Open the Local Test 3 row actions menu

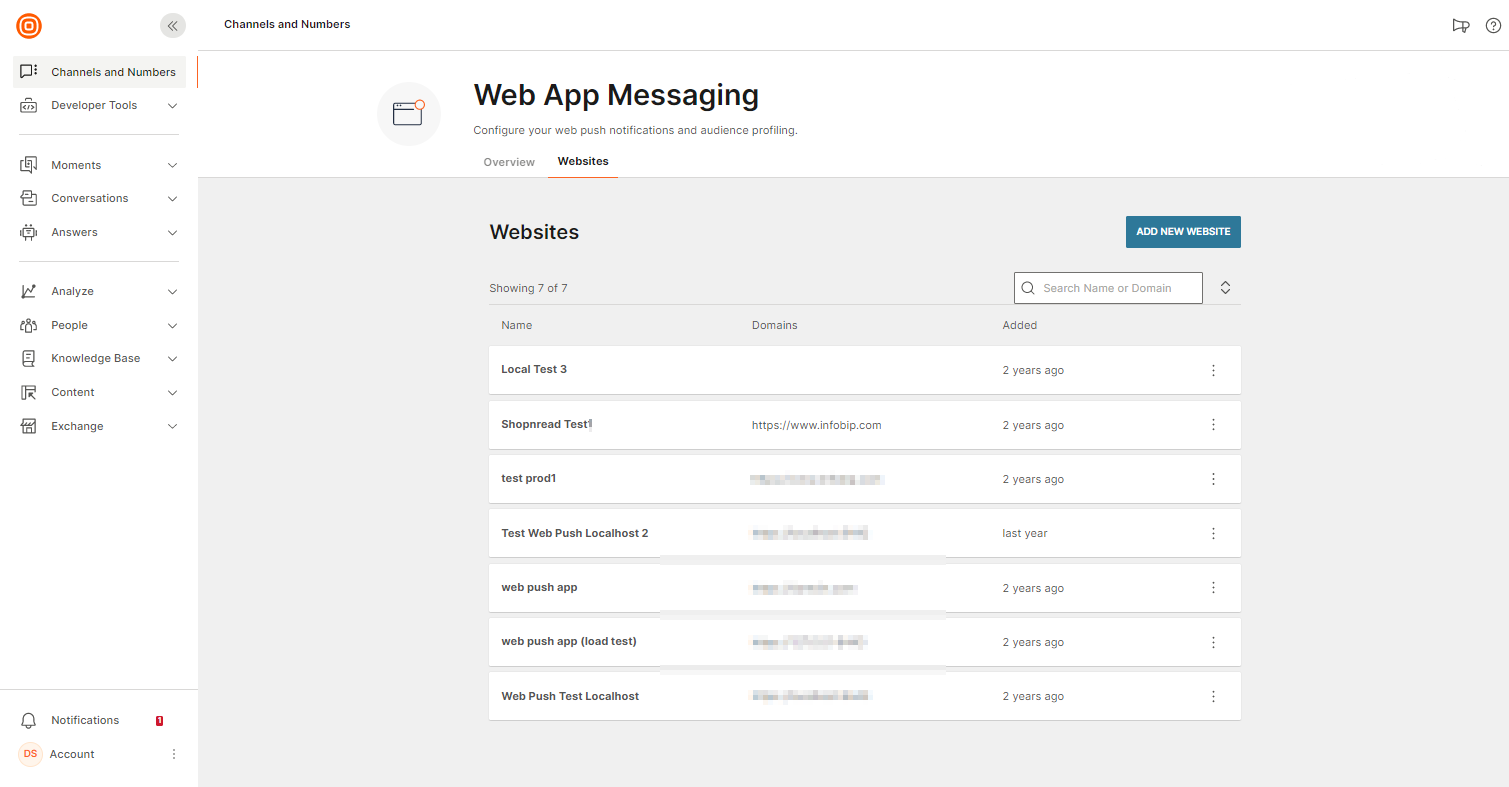1213,370
